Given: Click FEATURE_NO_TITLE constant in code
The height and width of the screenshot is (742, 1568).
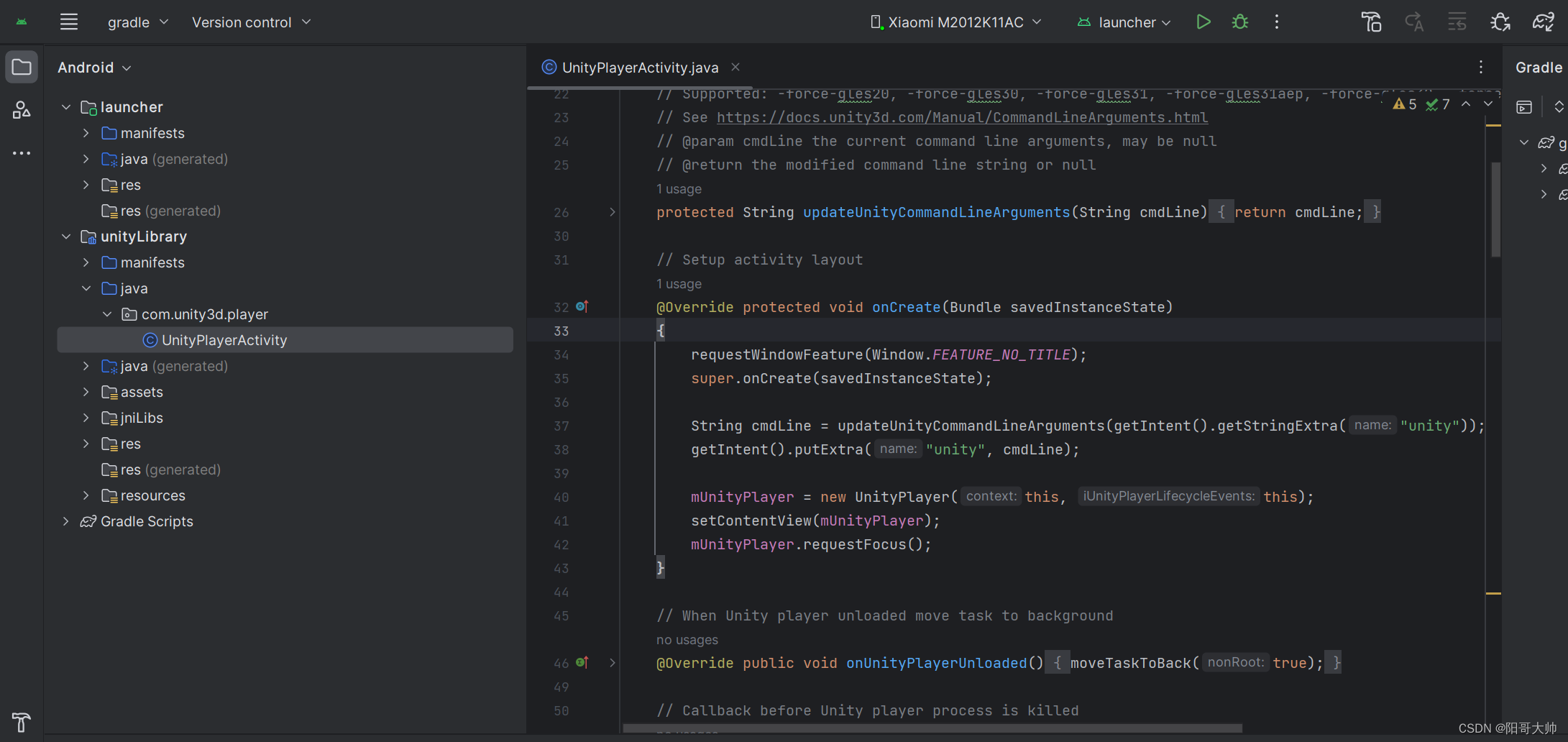Looking at the screenshot, I should [1001, 354].
